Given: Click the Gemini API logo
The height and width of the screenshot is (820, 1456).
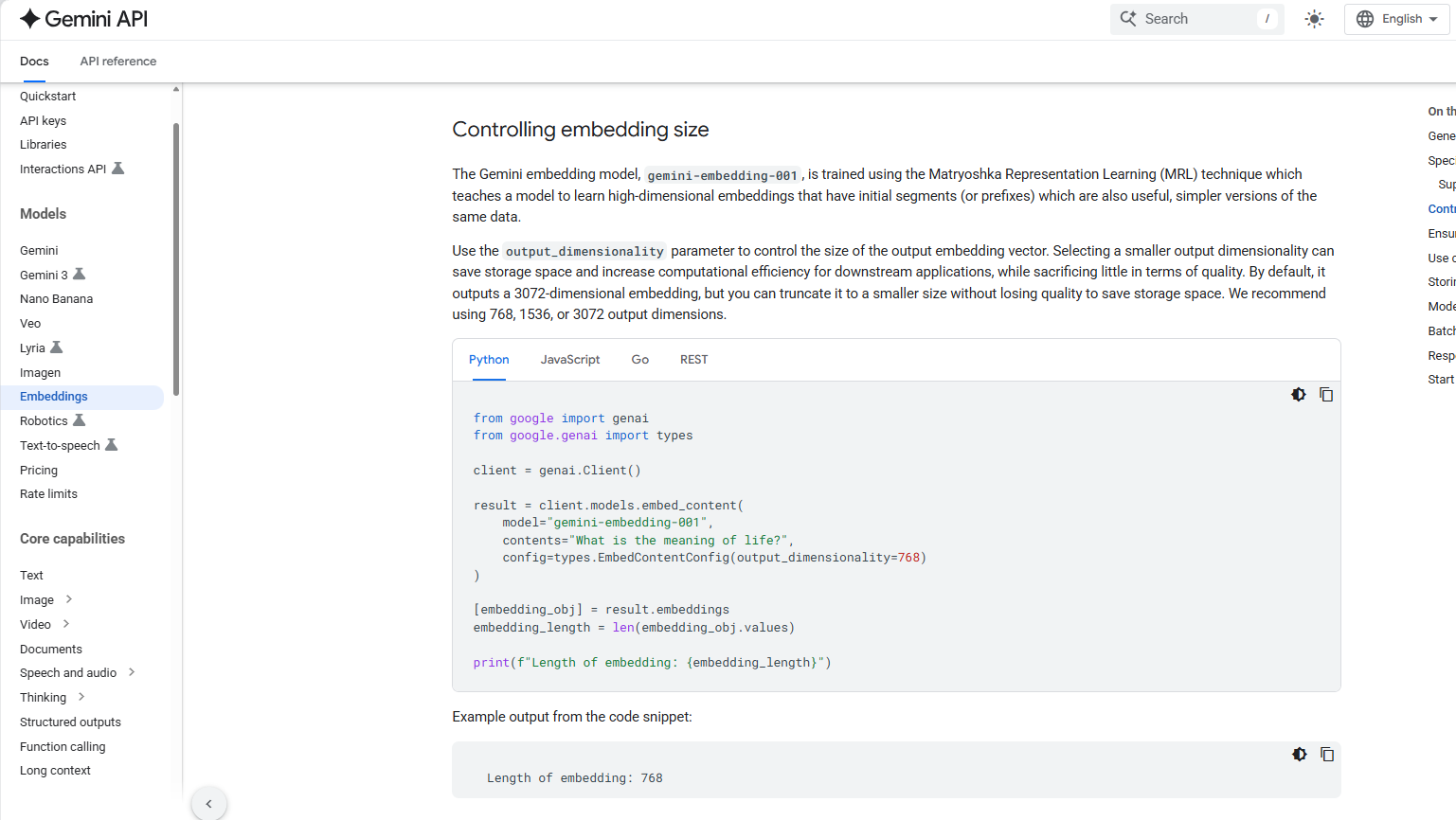Looking at the screenshot, I should point(83,19).
